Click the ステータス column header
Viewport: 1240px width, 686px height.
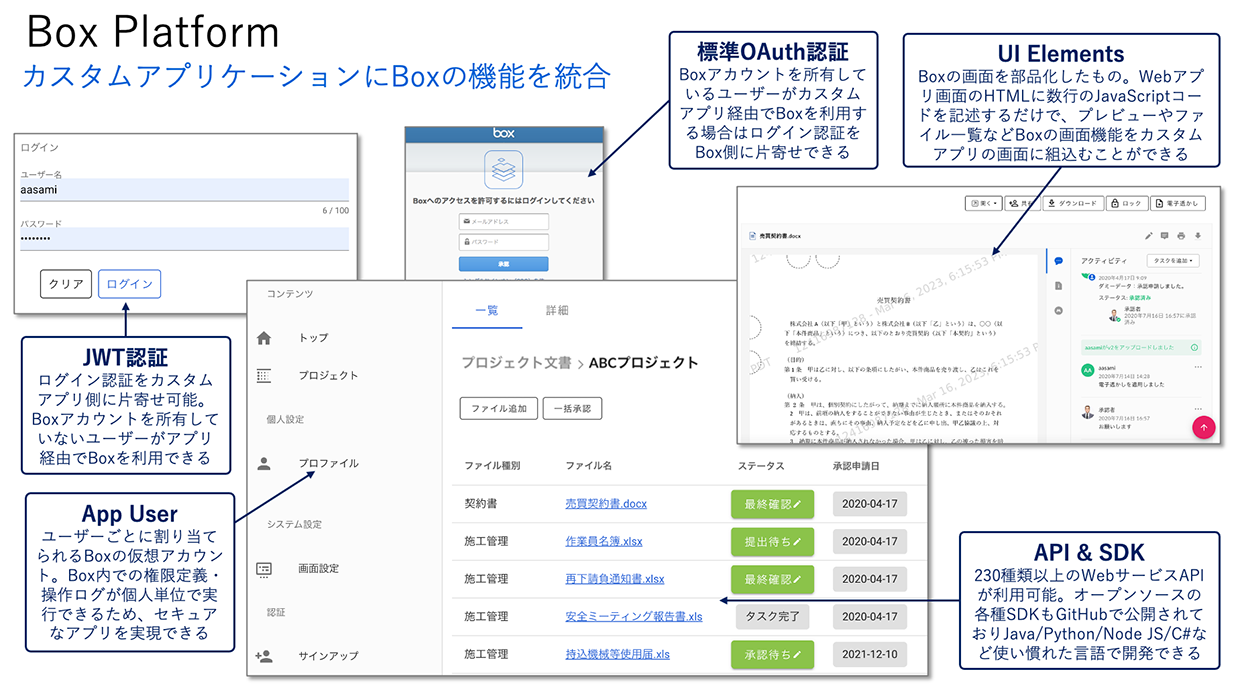pyautogui.click(x=761, y=466)
